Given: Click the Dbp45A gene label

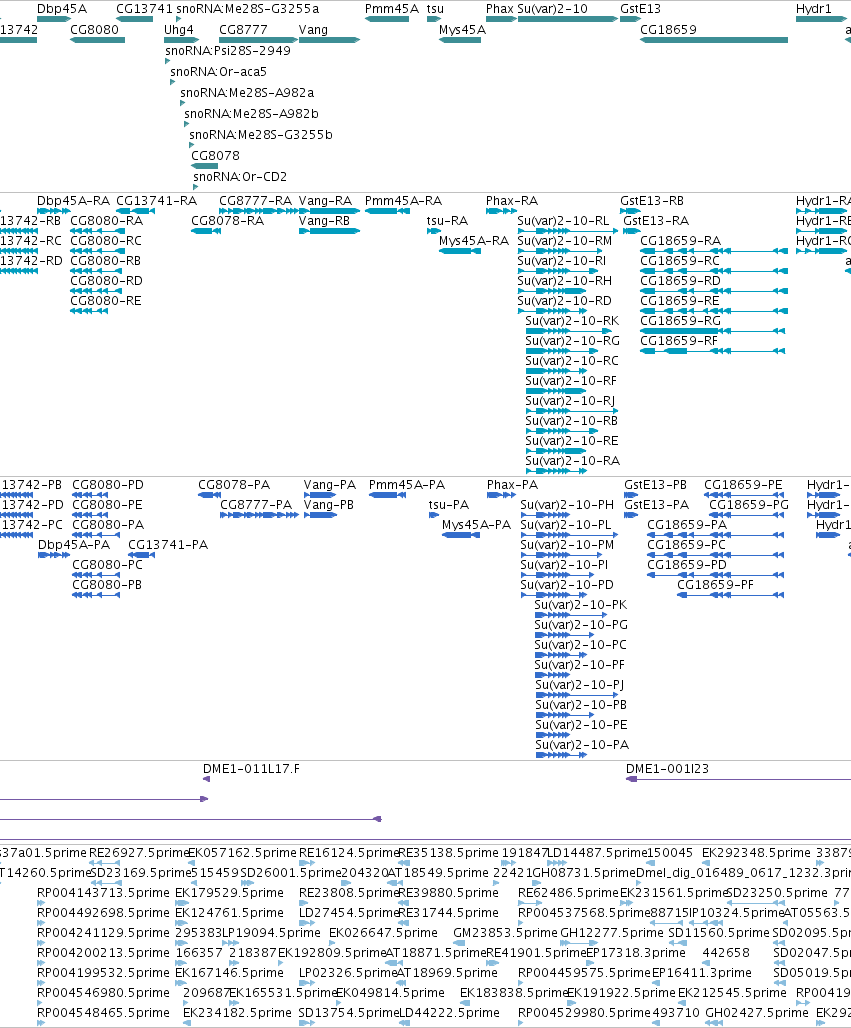Looking at the screenshot, I should tap(62, 9).
